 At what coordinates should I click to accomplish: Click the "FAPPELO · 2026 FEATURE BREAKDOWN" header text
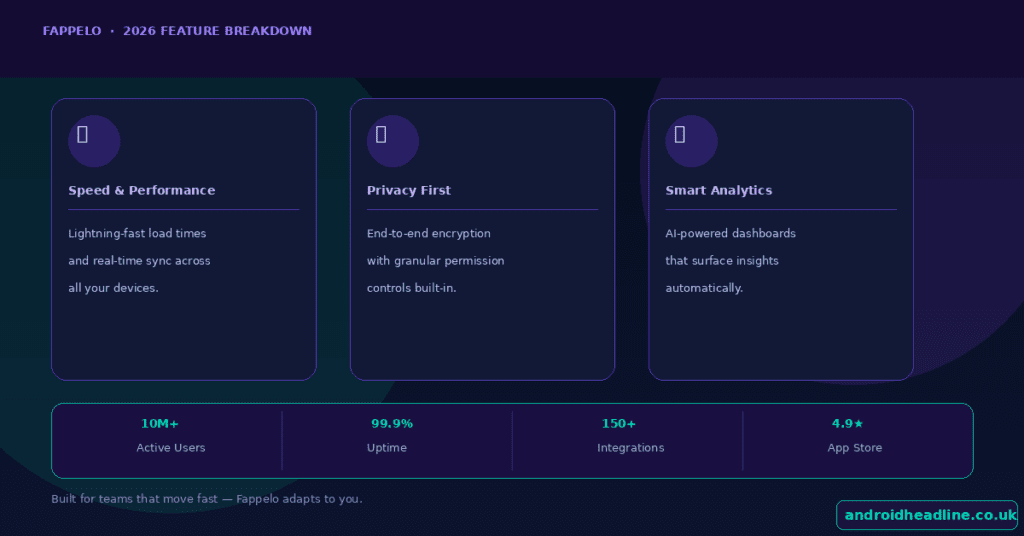click(177, 31)
